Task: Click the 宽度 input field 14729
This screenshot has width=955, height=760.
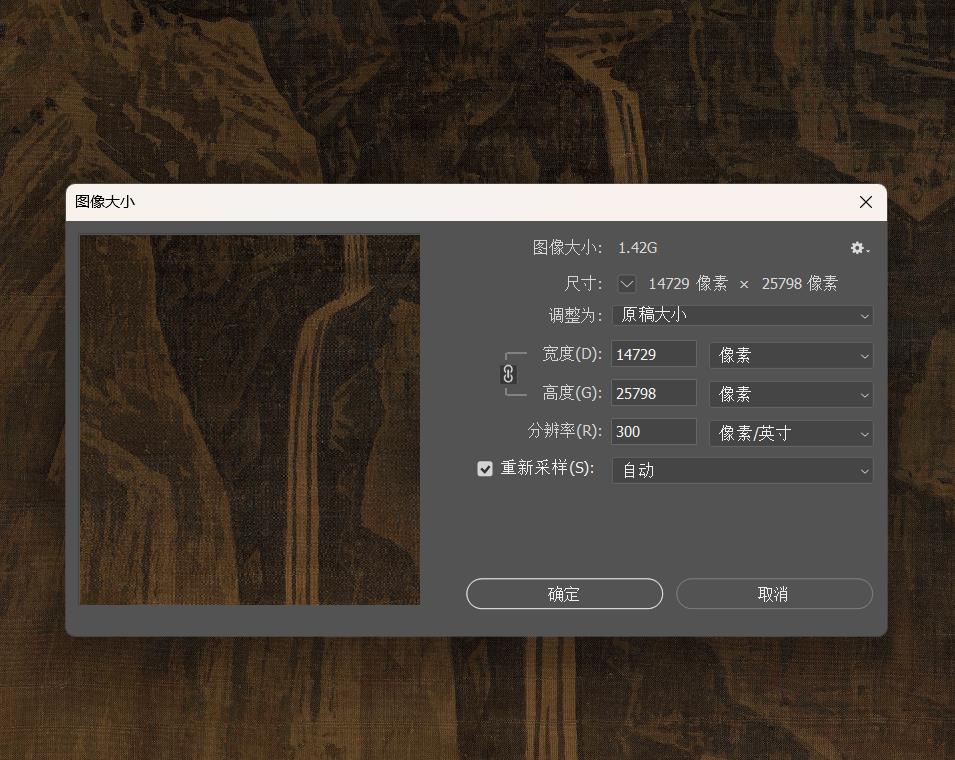Action: coord(654,354)
